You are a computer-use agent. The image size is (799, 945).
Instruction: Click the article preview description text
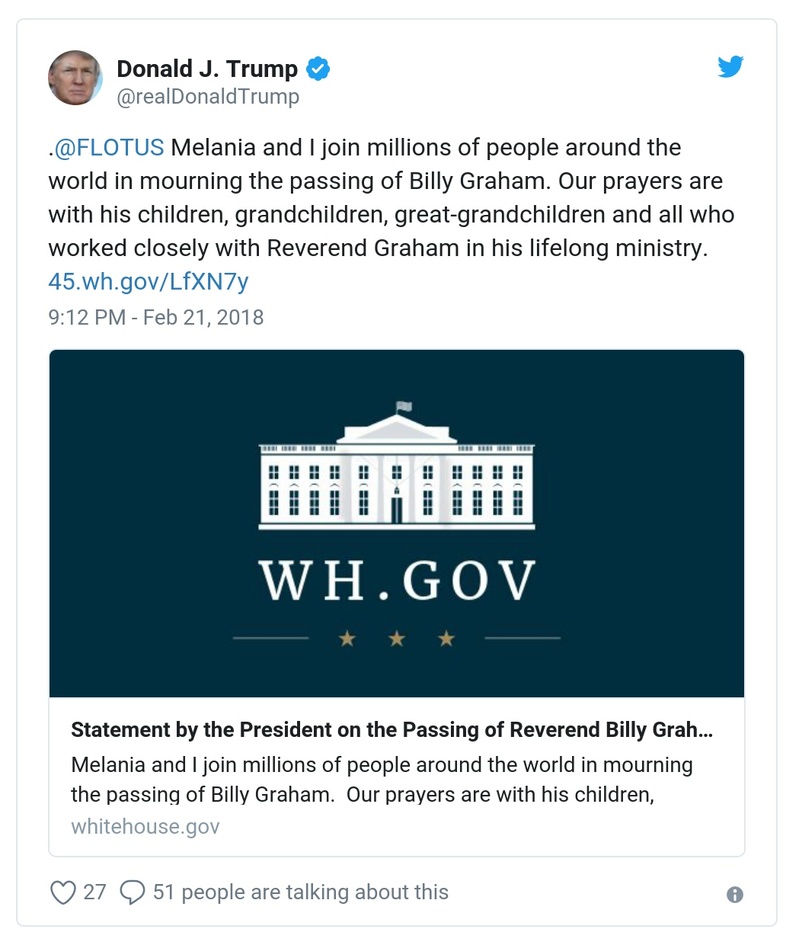[380, 777]
